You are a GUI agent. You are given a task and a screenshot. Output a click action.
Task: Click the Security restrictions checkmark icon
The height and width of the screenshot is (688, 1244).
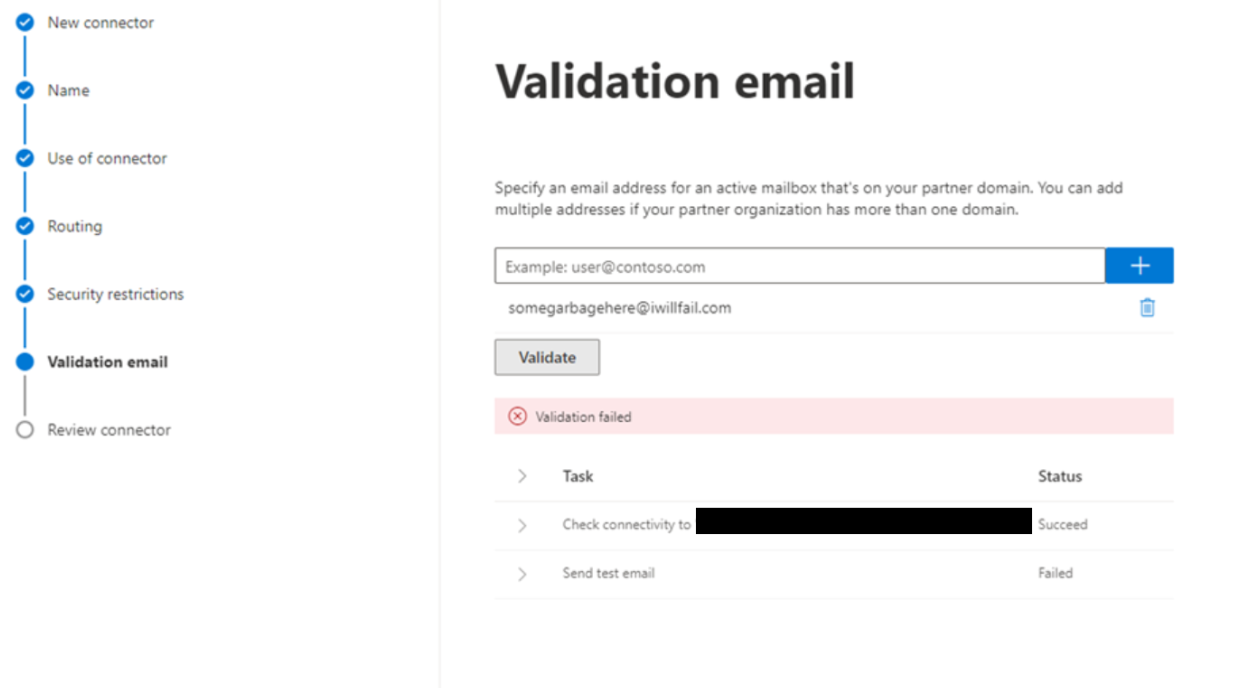click(x=25, y=294)
